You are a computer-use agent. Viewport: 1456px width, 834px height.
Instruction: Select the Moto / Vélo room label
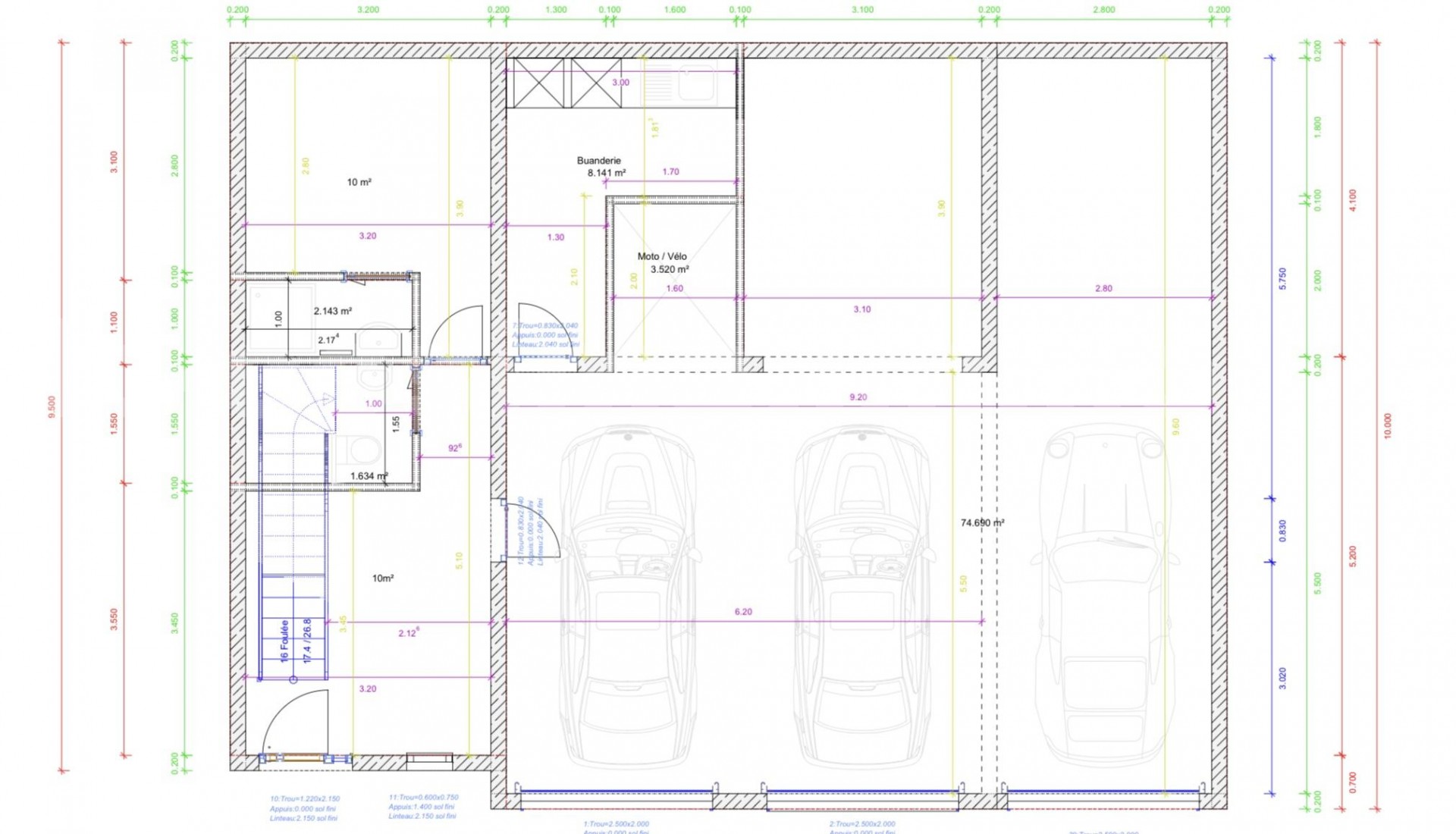tap(661, 256)
